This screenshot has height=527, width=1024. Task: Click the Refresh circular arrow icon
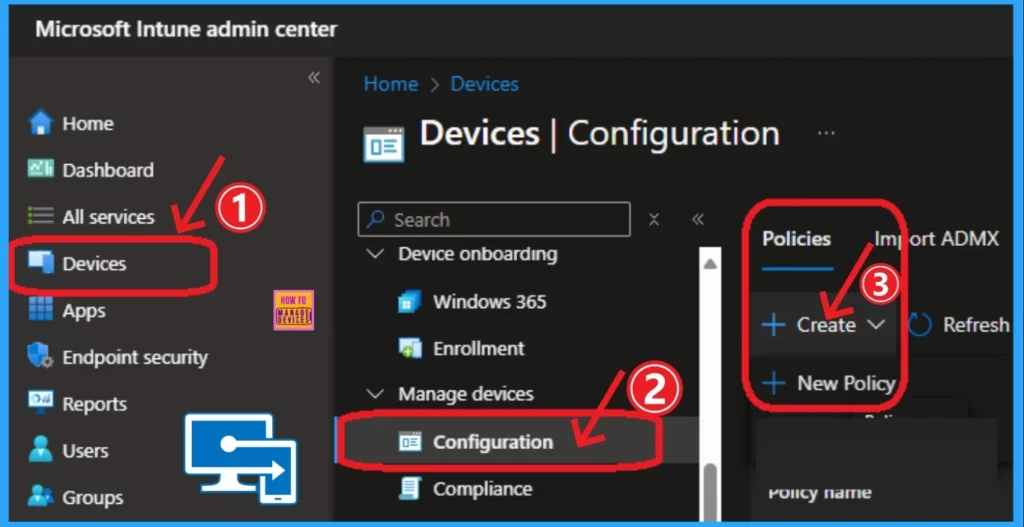[920, 325]
